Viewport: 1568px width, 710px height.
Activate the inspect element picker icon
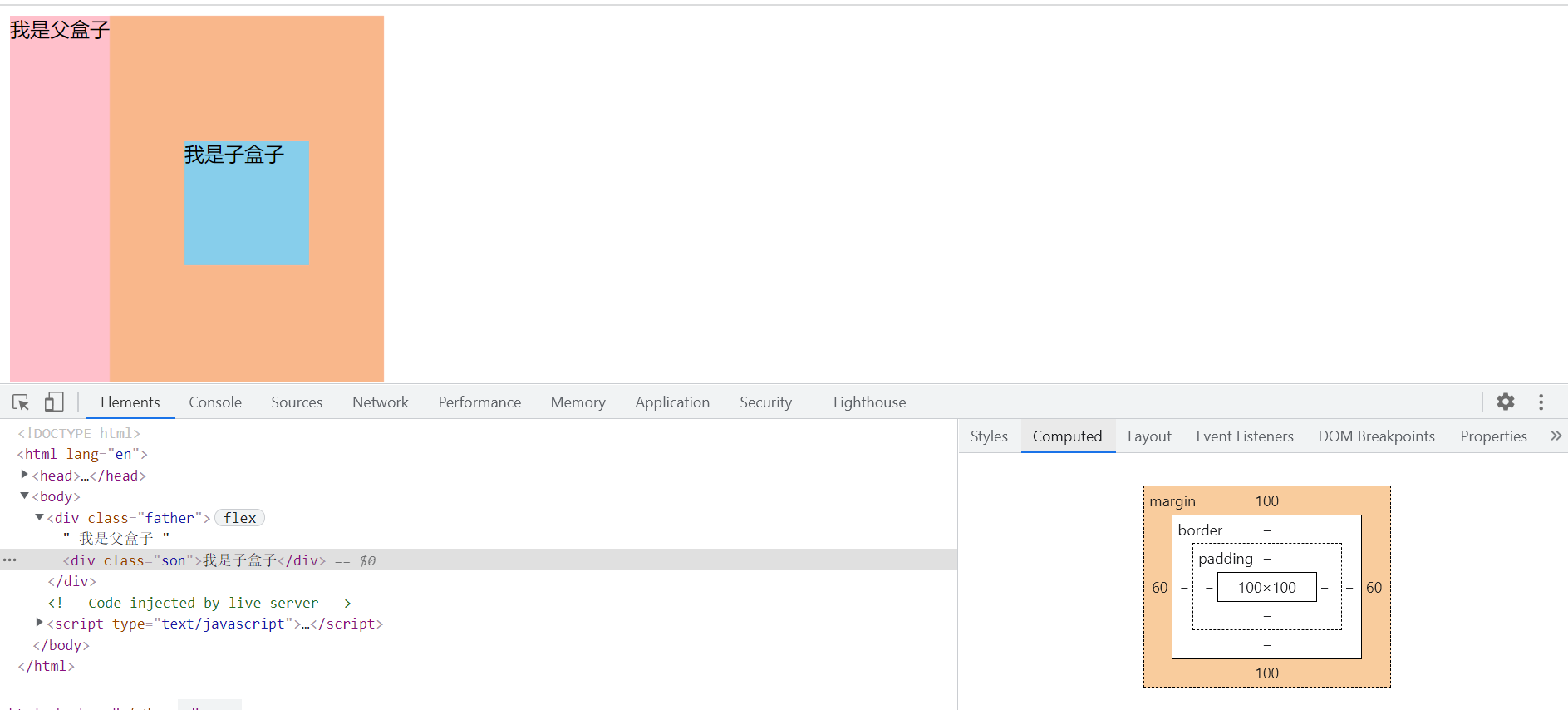coord(21,402)
